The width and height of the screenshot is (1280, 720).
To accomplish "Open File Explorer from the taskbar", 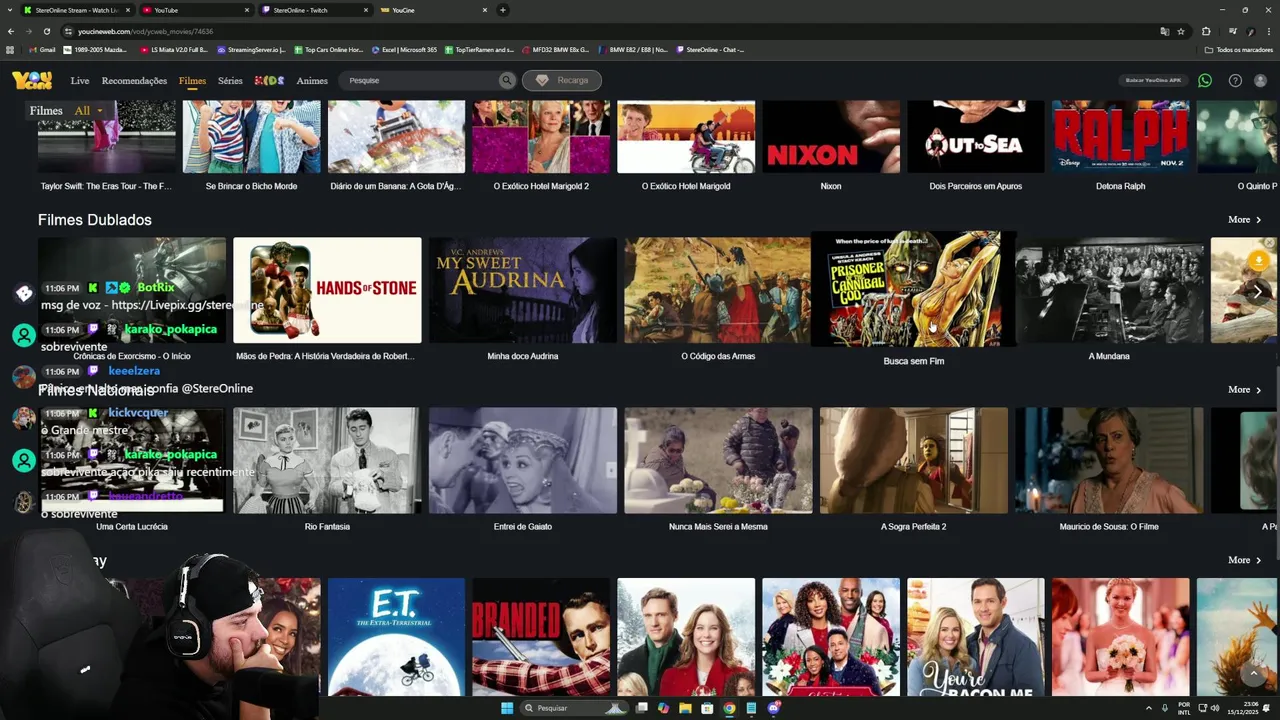I will [685, 708].
